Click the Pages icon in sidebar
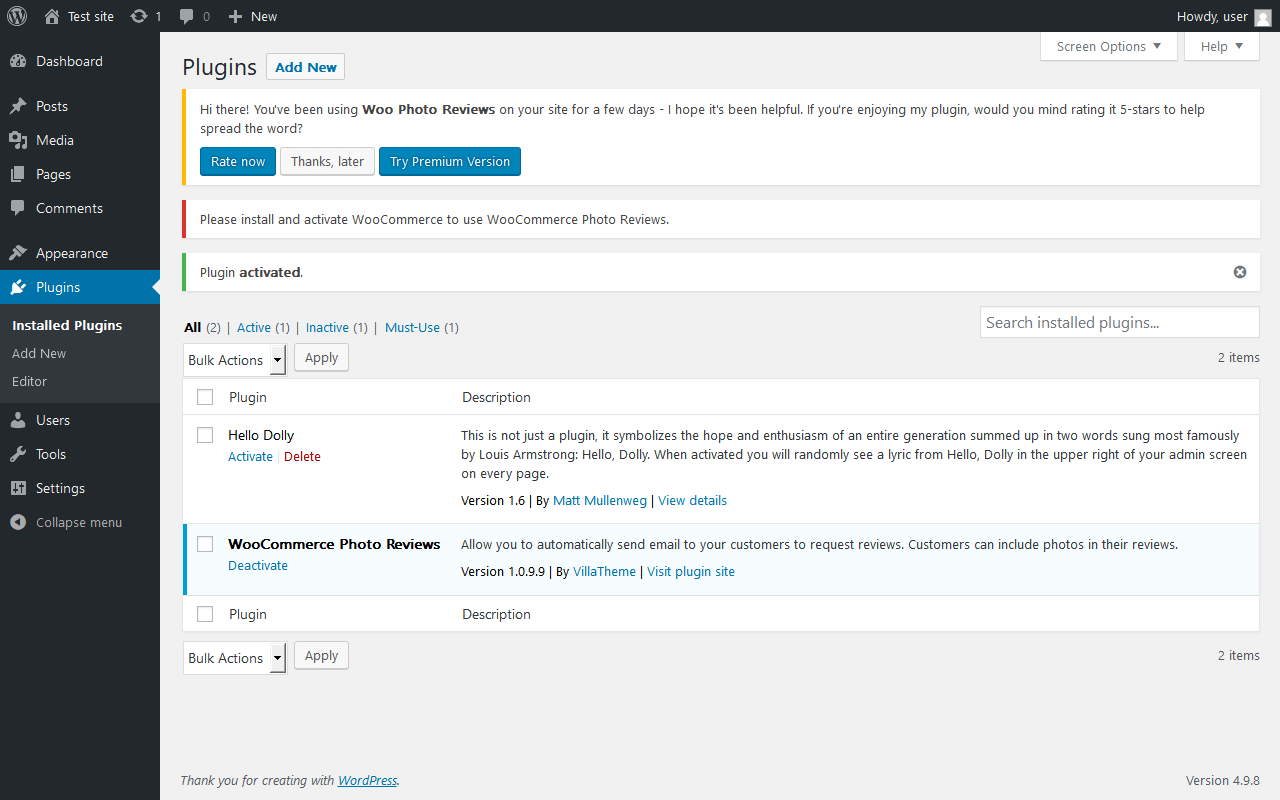This screenshot has width=1280, height=800. pyautogui.click(x=18, y=174)
